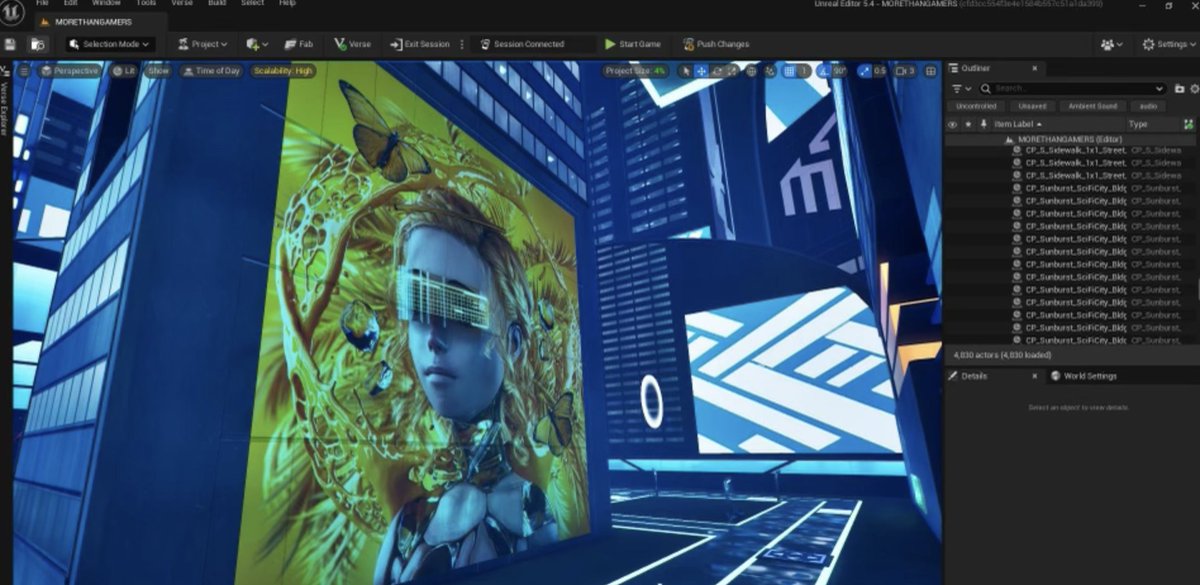Click the Project Size 4% indicator
The image size is (1200, 585).
[636, 71]
